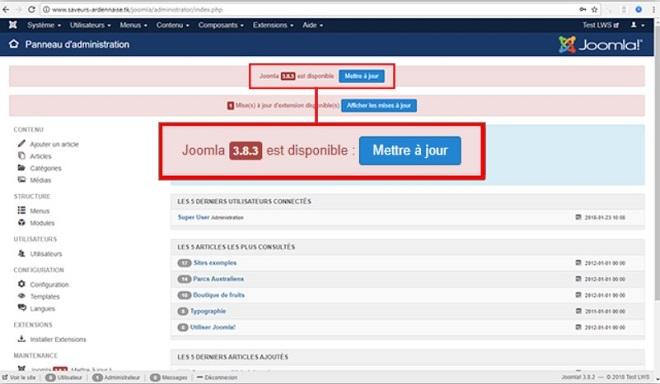
Task: Click the Utilisateur counter in the status bar
Action: (x=64, y=377)
